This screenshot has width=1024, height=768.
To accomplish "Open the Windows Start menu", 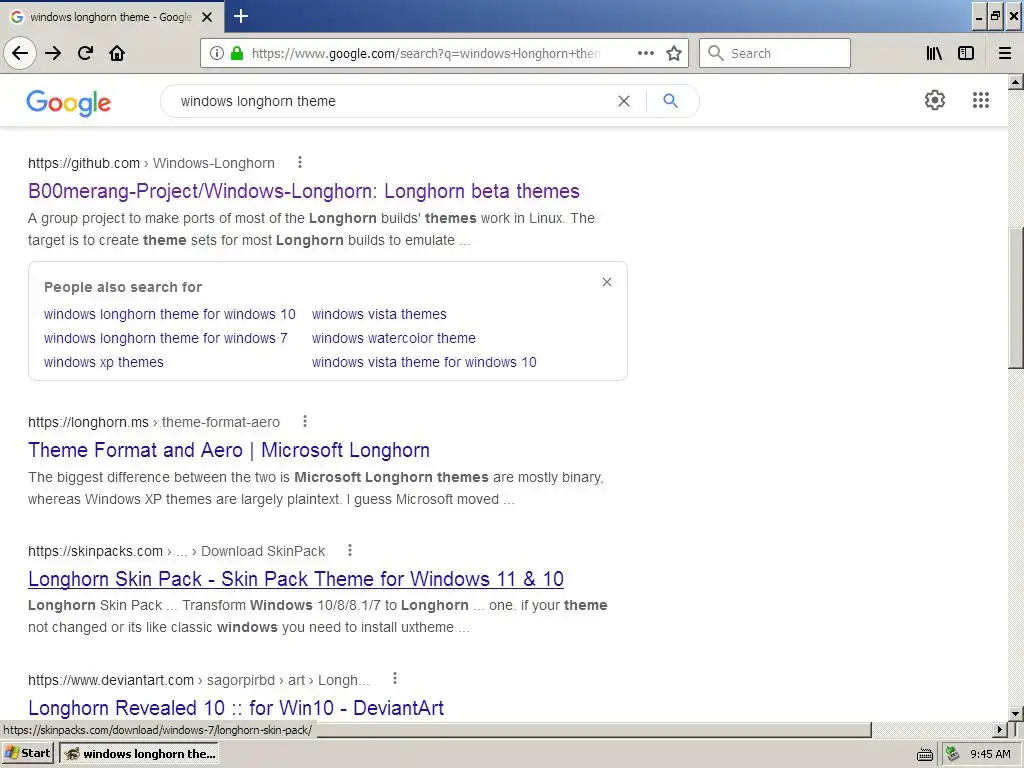I will pyautogui.click(x=27, y=753).
